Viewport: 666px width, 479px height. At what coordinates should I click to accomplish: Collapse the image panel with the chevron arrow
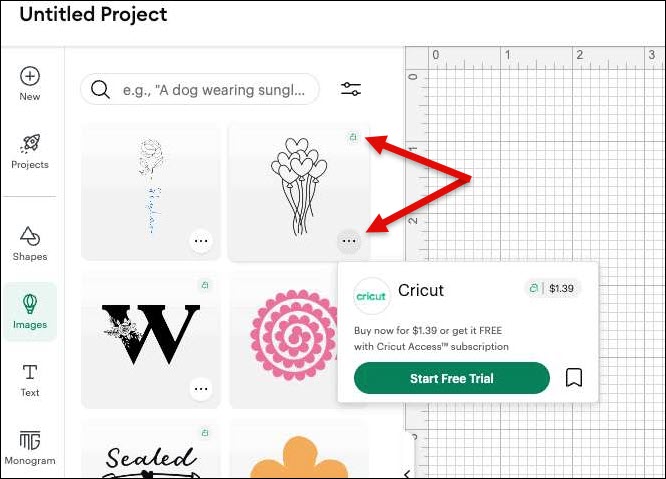click(407, 473)
